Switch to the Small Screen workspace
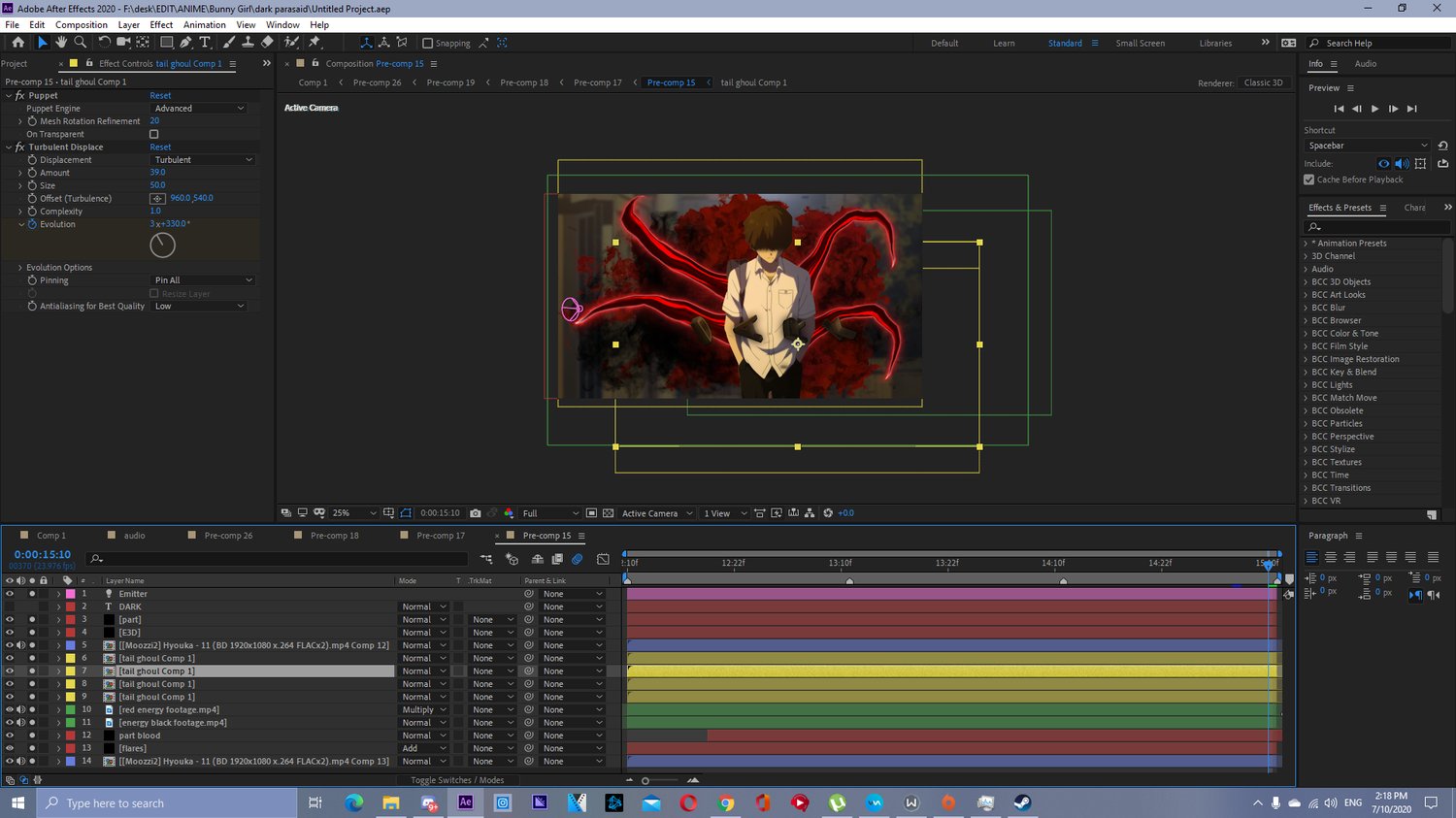 1140,43
